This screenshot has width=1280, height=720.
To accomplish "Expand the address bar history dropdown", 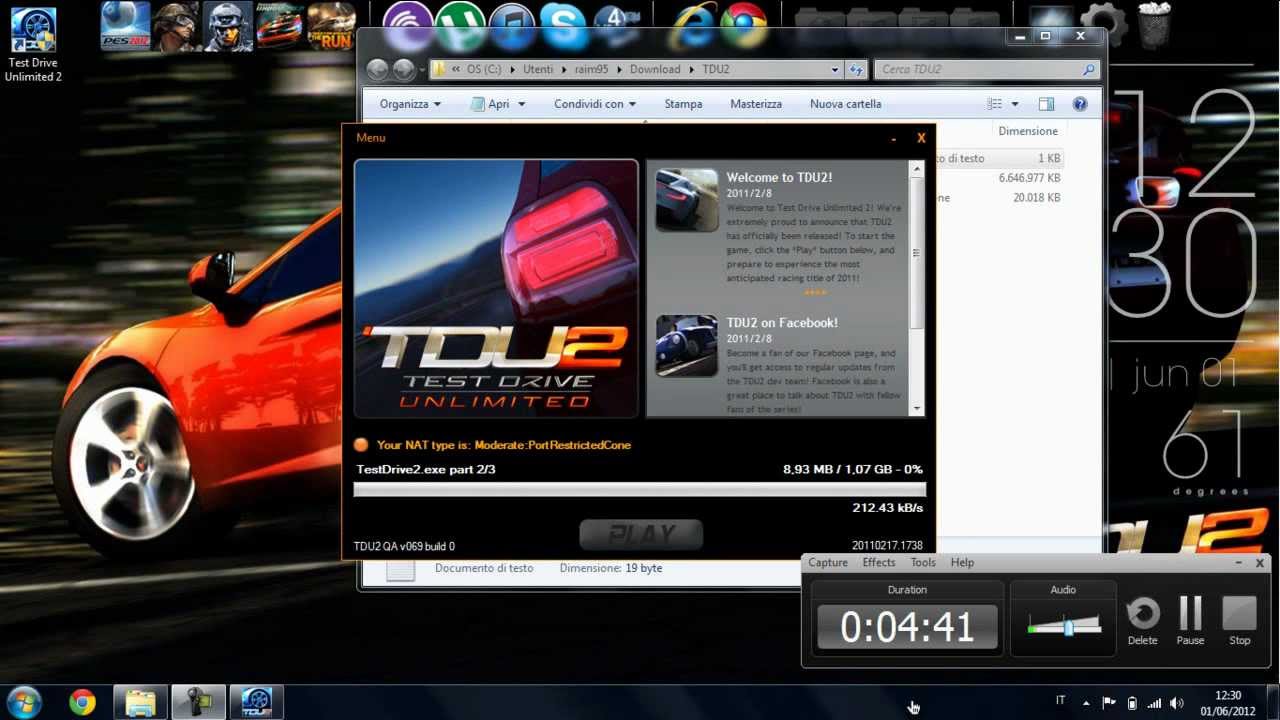I will click(835, 70).
